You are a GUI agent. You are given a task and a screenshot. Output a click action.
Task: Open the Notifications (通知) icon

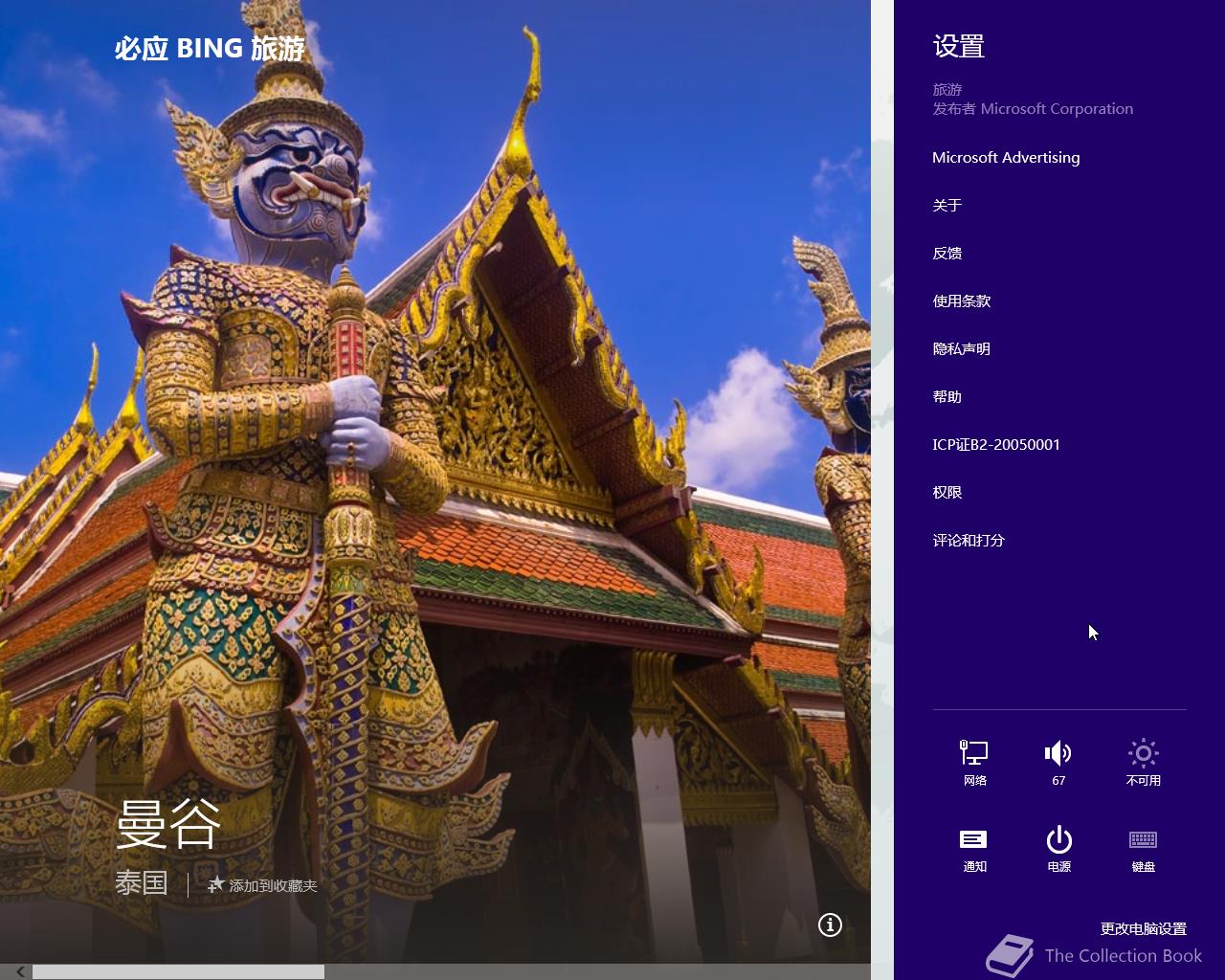[974, 849]
